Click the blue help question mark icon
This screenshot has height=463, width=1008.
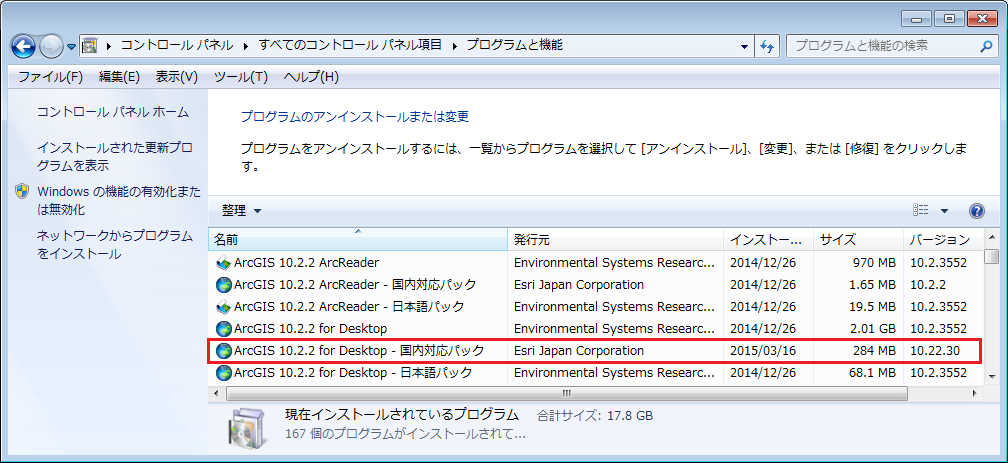[976, 211]
